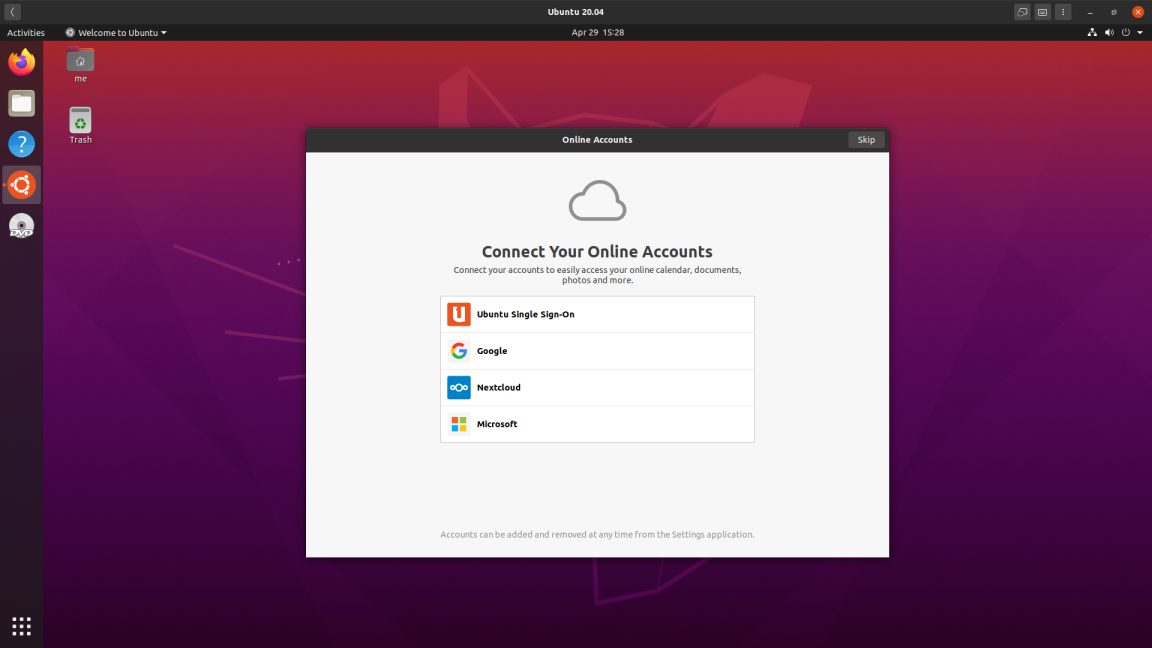Click the Ubuntu Single Sign-On icon

(x=458, y=313)
